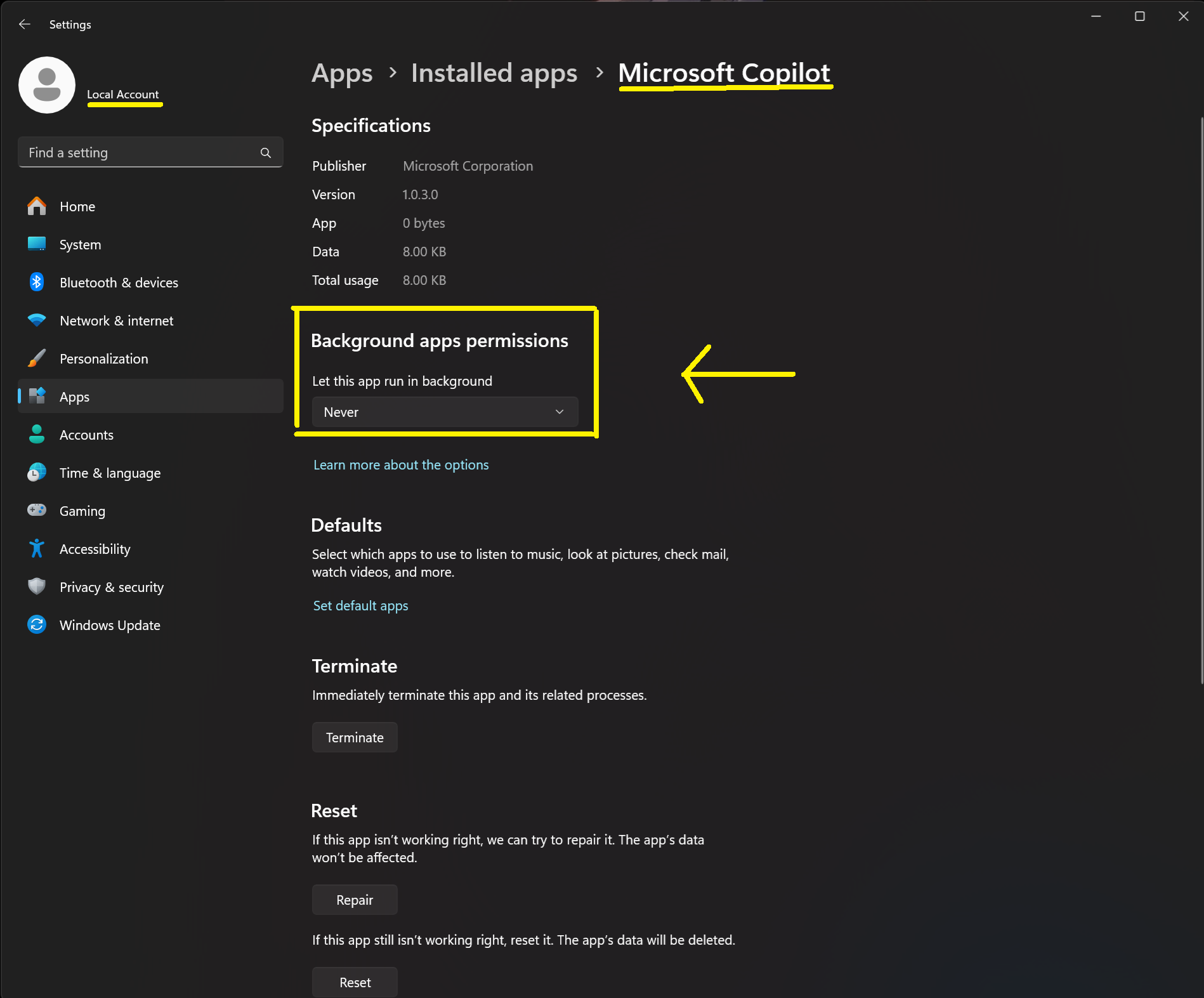Click the Accessibility figure icon
The image size is (1204, 998).
coord(37,549)
